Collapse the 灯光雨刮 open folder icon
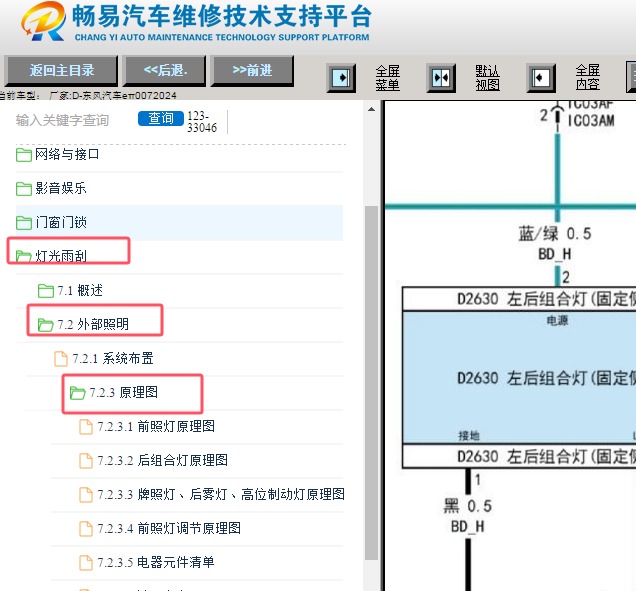The height and width of the screenshot is (591, 636). coord(24,256)
